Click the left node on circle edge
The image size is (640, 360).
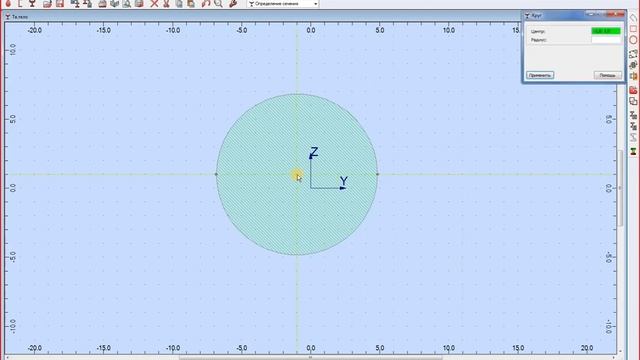click(216, 174)
